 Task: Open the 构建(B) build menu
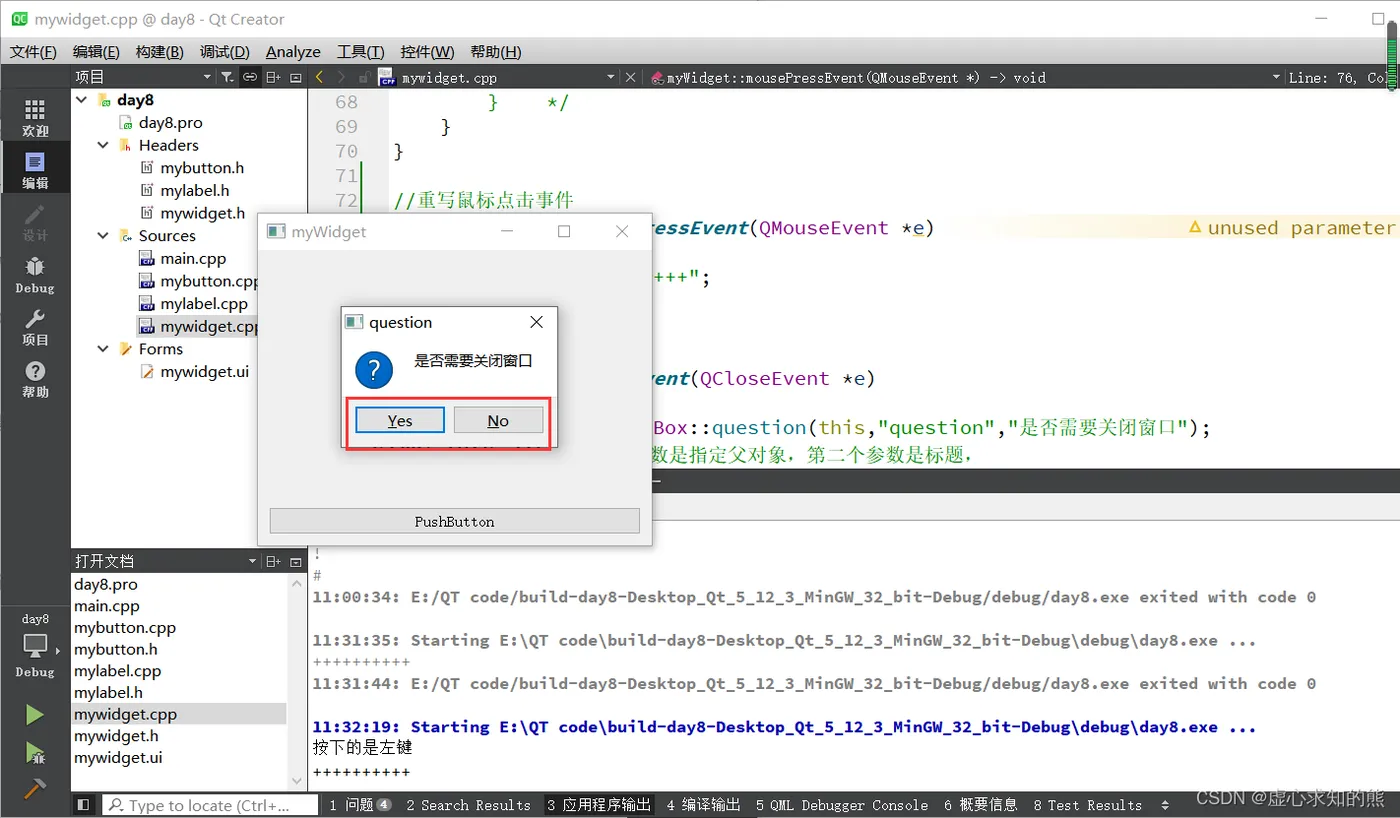click(x=159, y=52)
